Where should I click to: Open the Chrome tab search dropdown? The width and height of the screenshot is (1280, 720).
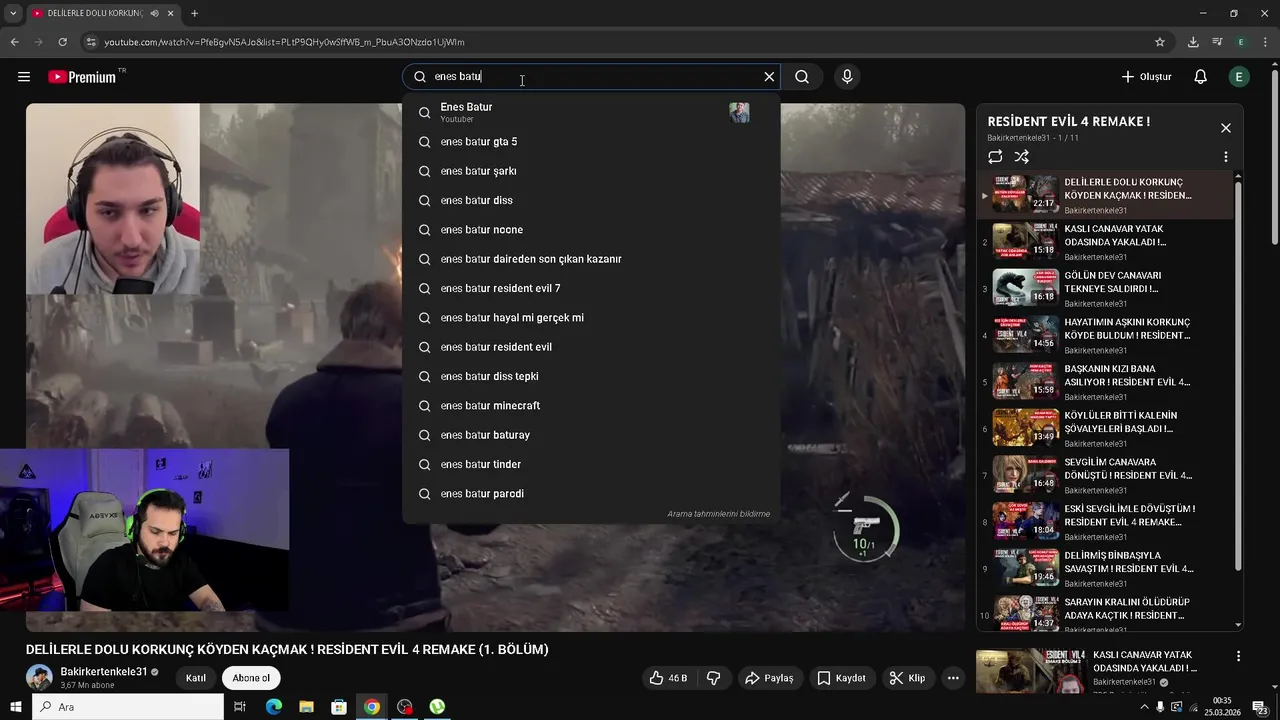click(x=13, y=13)
